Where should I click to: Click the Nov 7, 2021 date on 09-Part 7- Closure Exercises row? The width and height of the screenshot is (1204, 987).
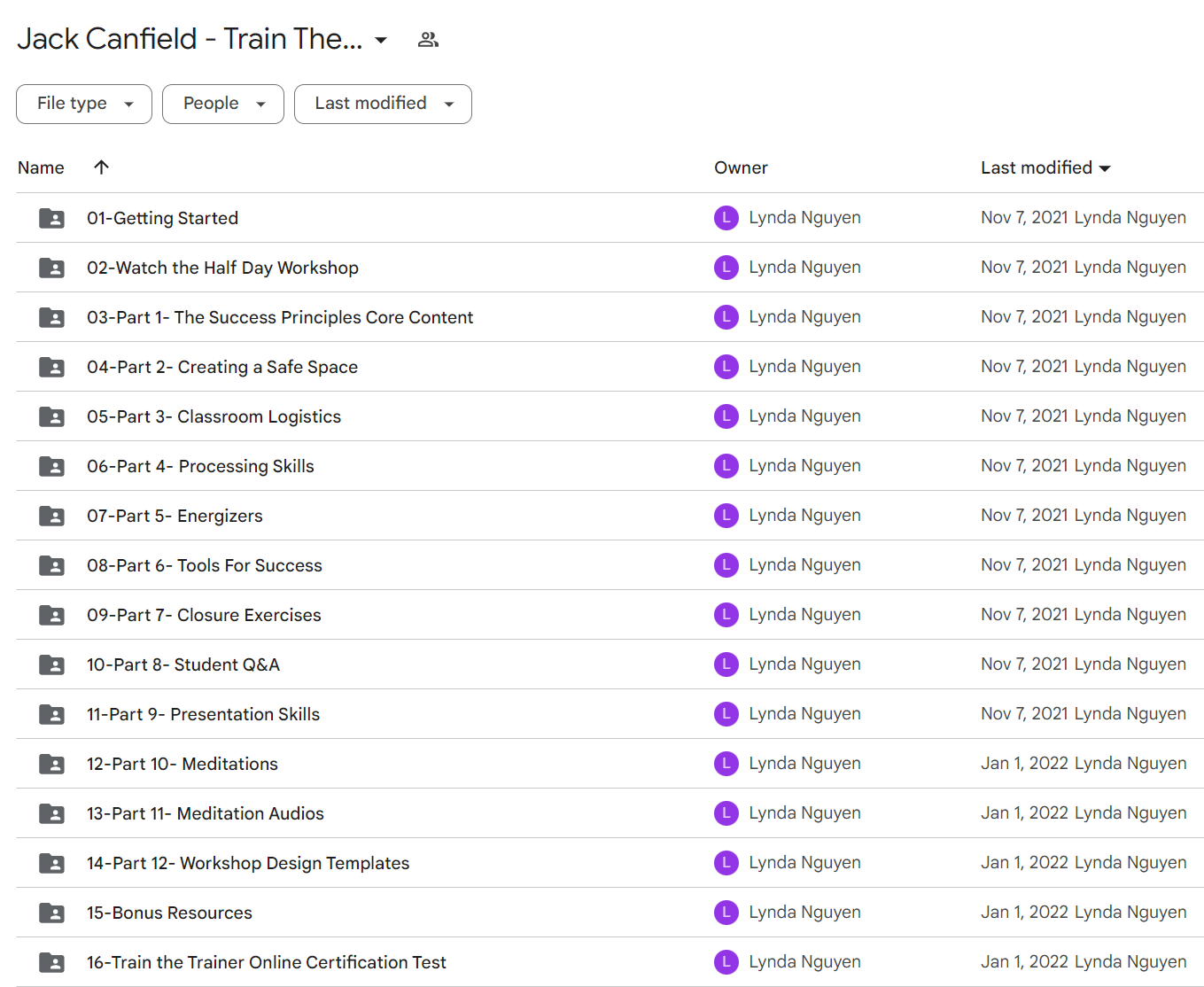click(x=1024, y=615)
